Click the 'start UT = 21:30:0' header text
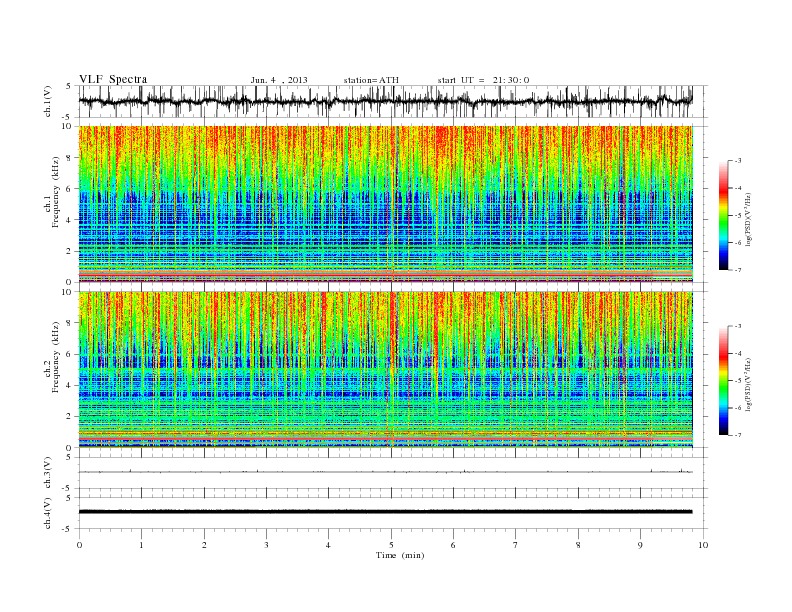792x612 pixels. [x=483, y=80]
